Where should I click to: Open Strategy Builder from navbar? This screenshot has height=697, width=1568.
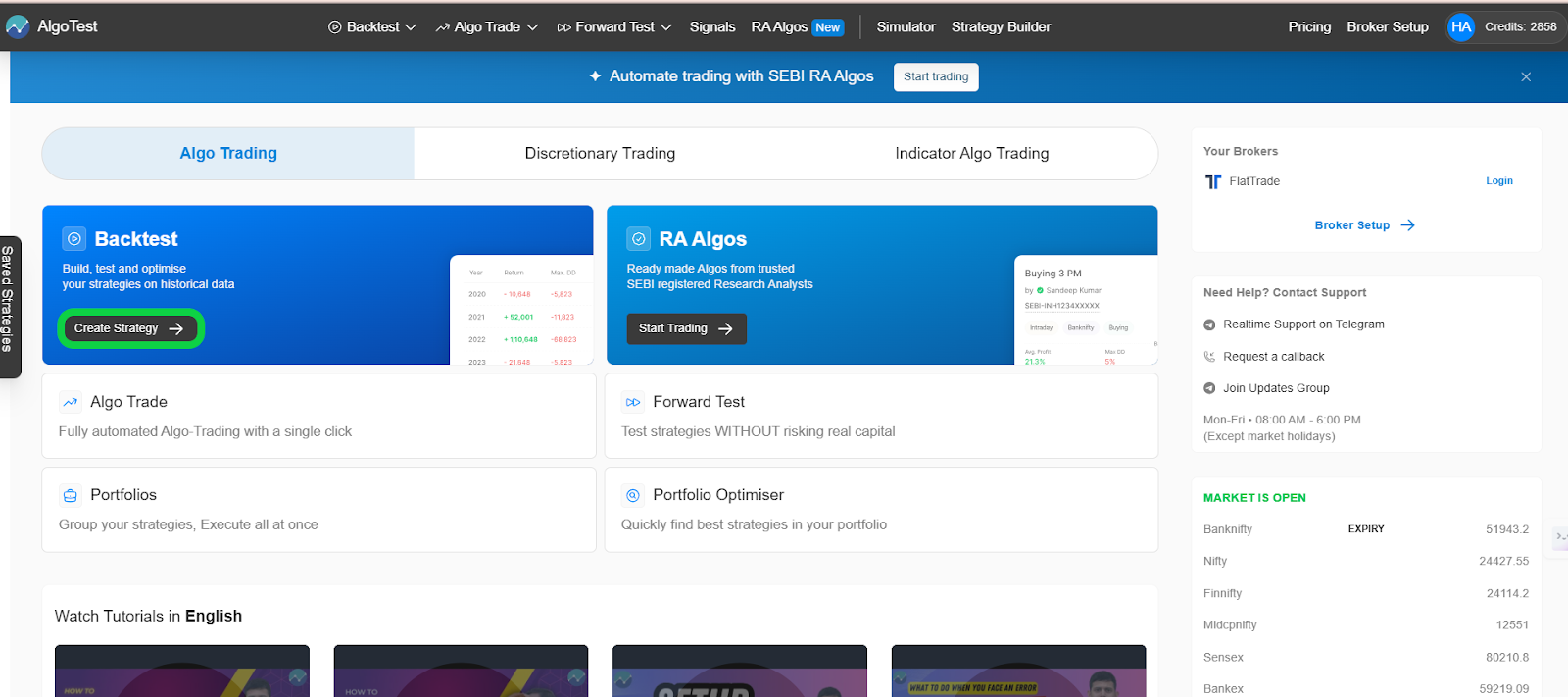point(1001,27)
